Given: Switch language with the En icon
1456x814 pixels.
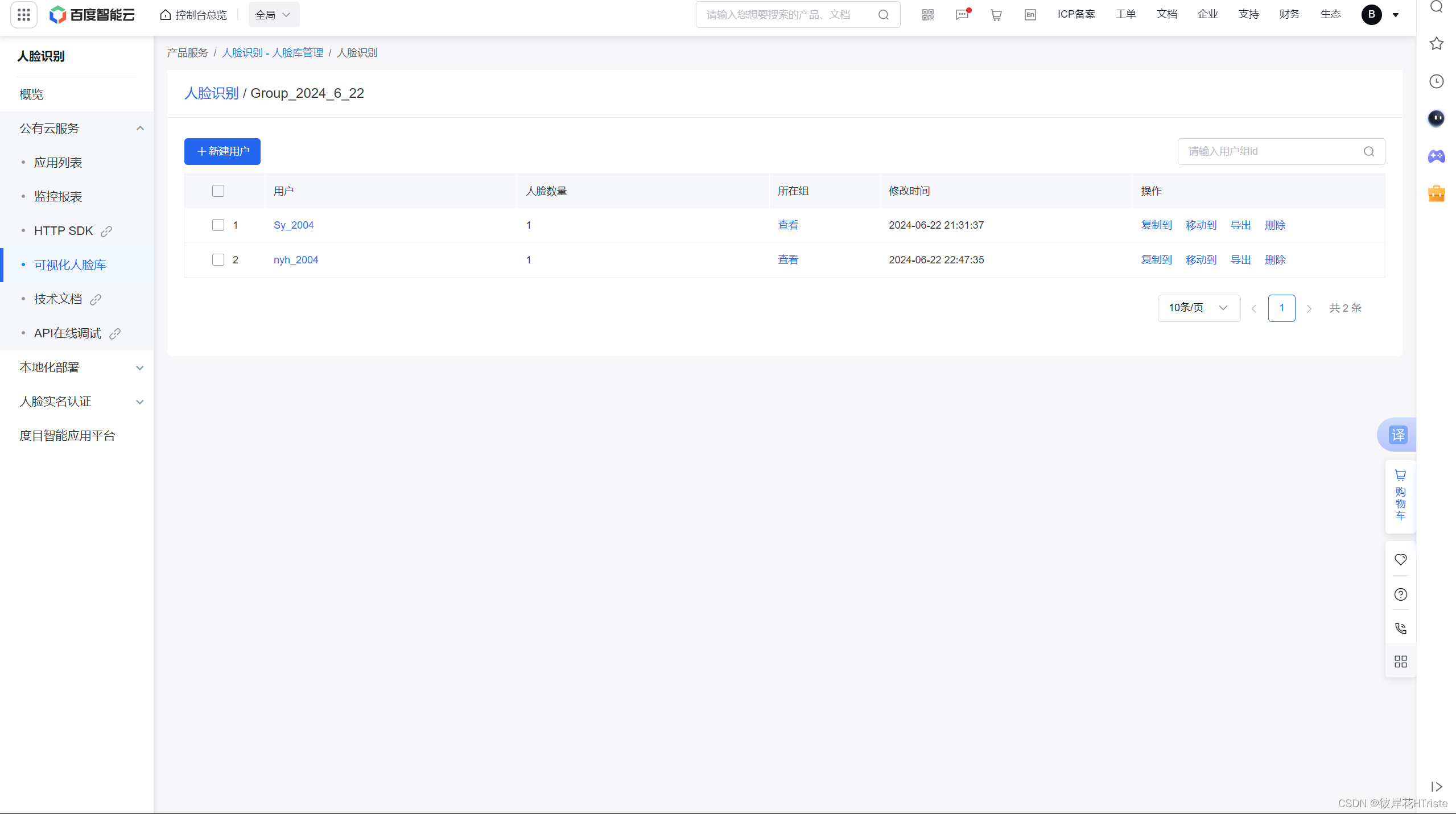Looking at the screenshot, I should coord(1030,15).
